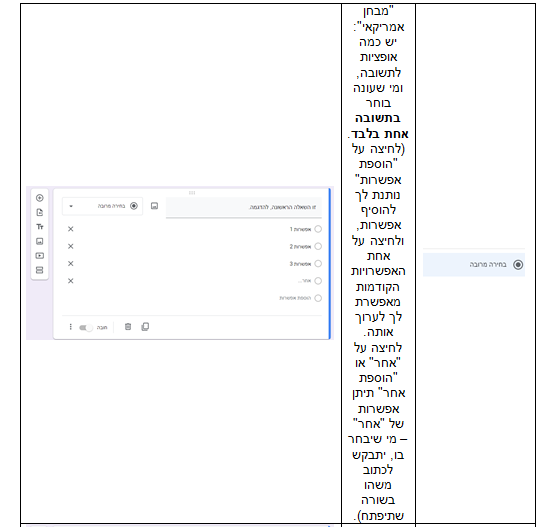
Task: Toggle the required (חובה) switch
Action: click(x=86, y=328)
